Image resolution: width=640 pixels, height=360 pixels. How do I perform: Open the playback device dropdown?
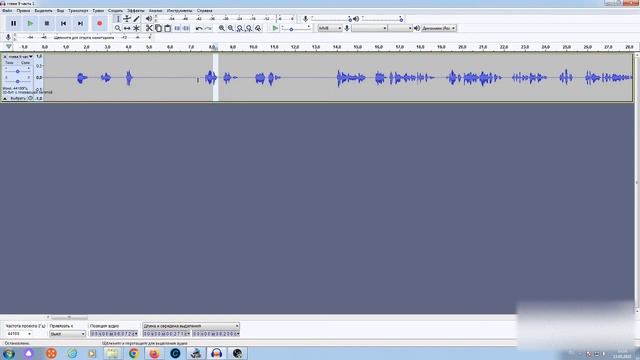pos(439,28)
